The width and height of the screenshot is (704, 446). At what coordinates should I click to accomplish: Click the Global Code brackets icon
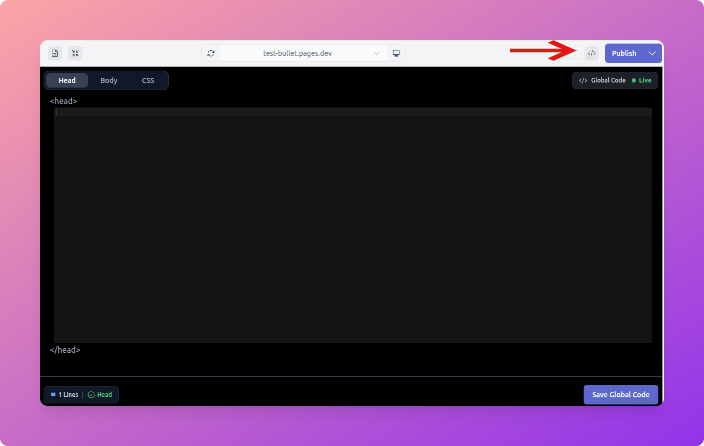583,80
